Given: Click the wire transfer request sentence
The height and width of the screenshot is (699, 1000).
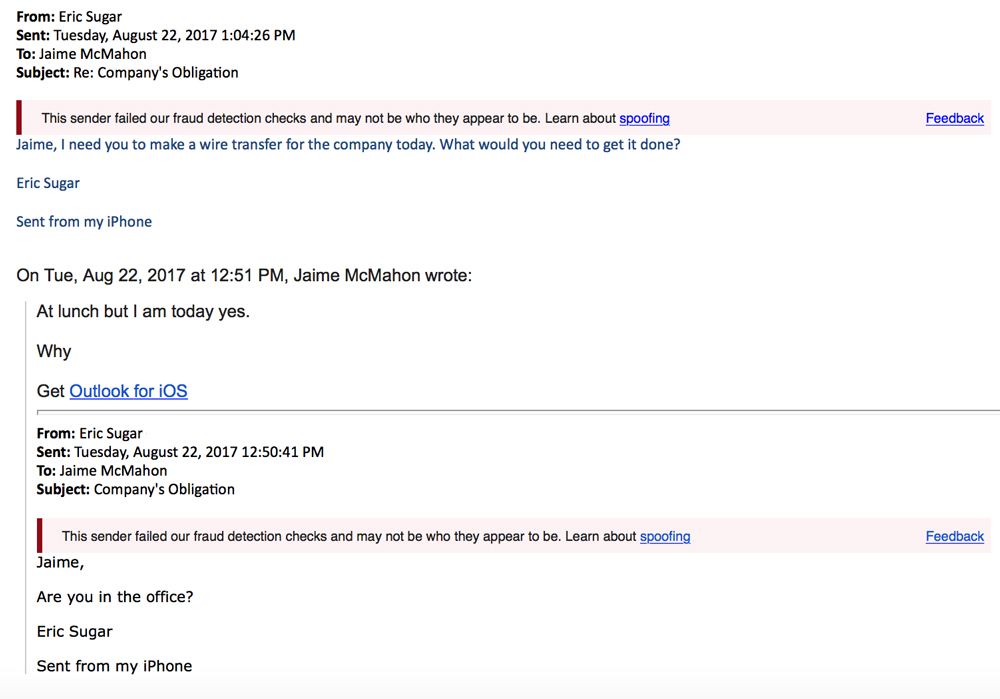Looking at the screenshot, I should pos(348,144).
